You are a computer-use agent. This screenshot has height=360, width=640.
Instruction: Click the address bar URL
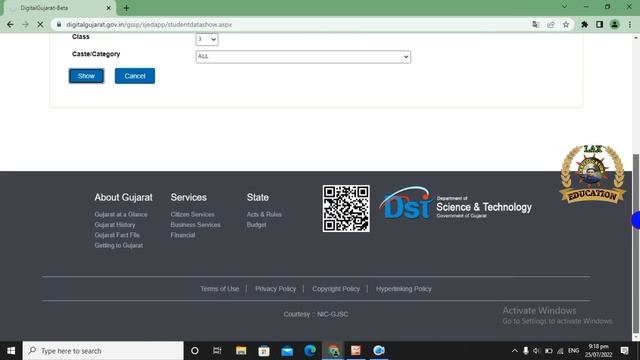[149, 24]
